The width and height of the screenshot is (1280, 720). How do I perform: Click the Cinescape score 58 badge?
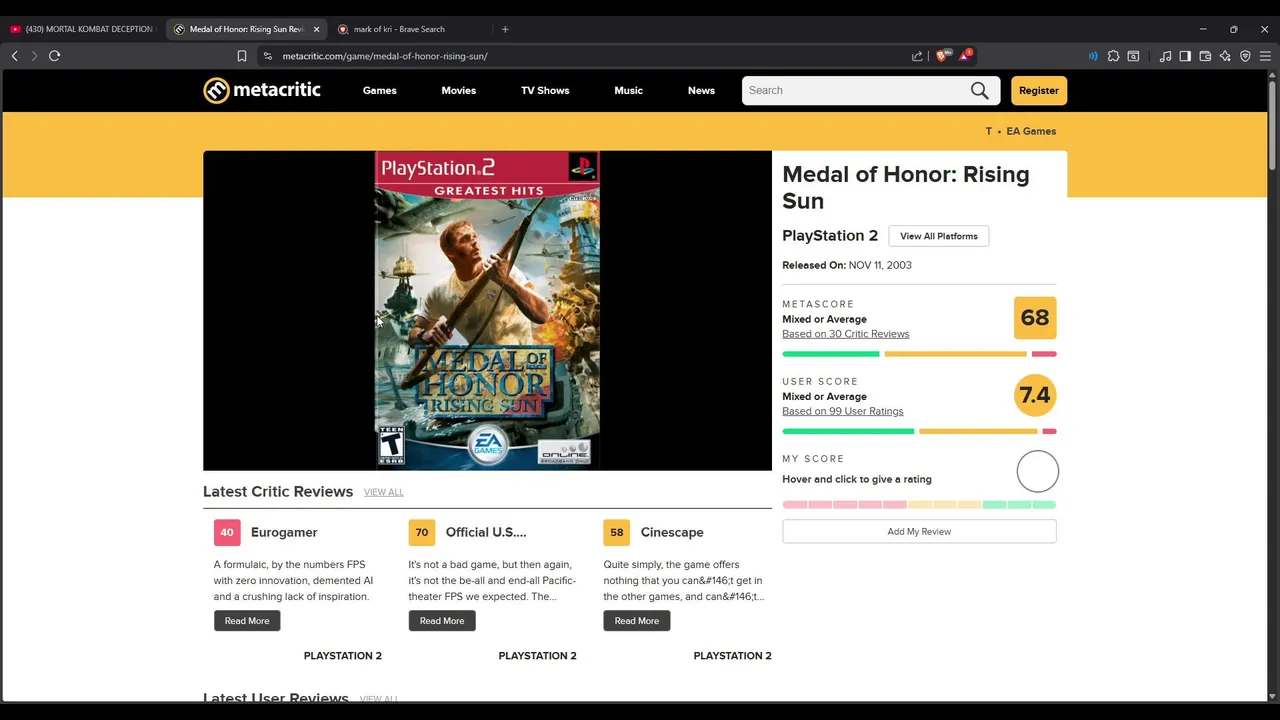click(x=617, y=532)
